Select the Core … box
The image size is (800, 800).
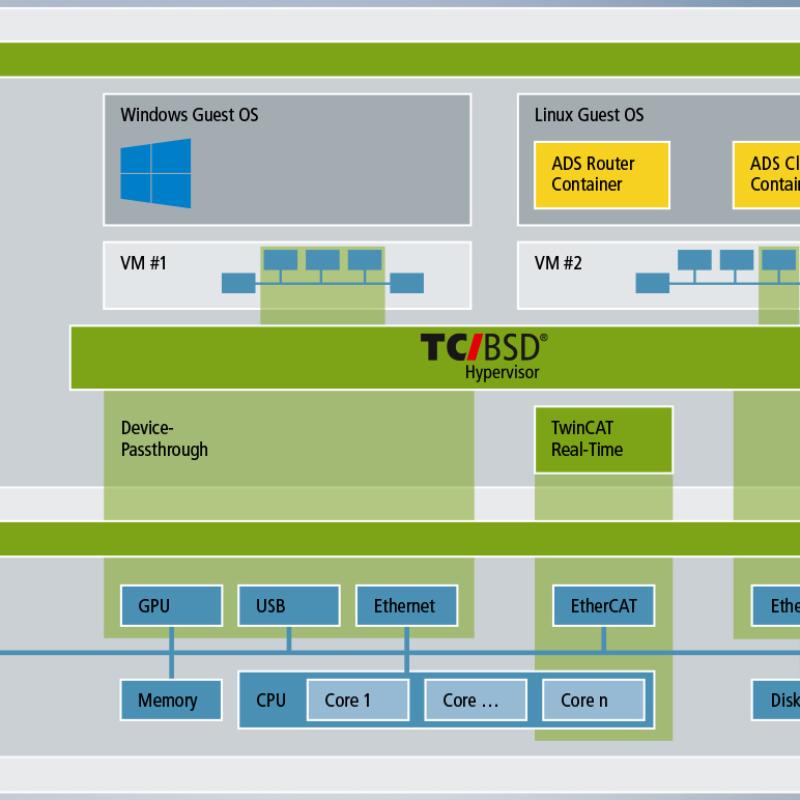tap(476, 700)
